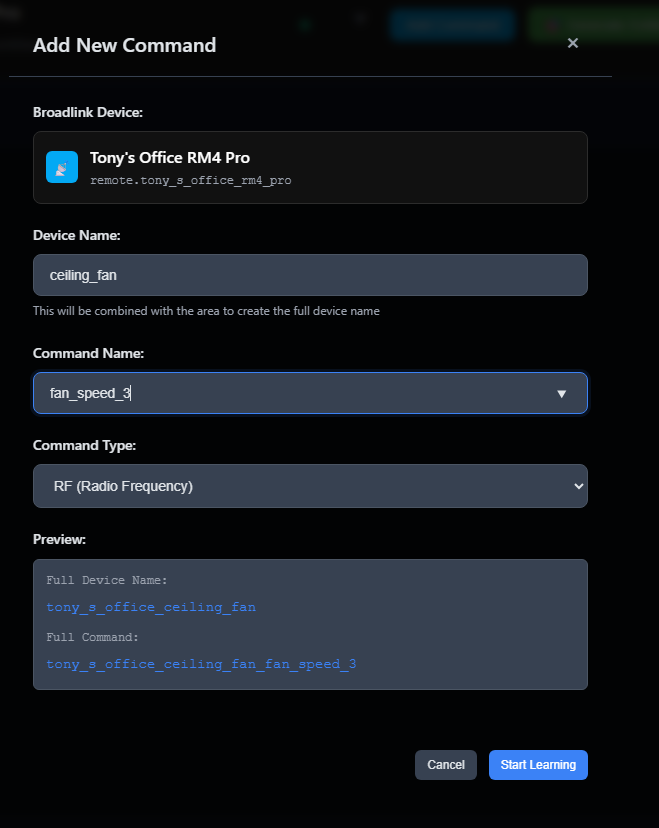
Task: Open the Command Type dropdown
Action: [310, 486]
